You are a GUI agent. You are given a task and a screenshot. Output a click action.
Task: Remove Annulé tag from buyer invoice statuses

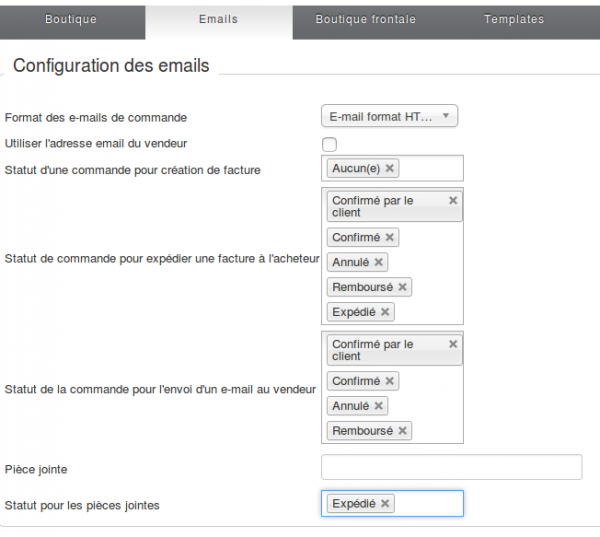(x=379, y=262)
